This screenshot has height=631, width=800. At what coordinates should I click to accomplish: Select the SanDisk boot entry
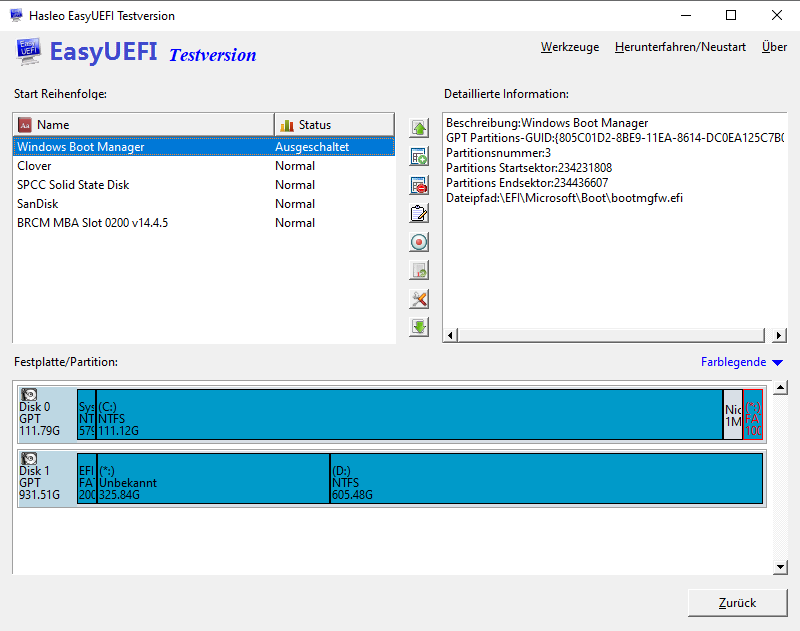[x=204, y=204]
